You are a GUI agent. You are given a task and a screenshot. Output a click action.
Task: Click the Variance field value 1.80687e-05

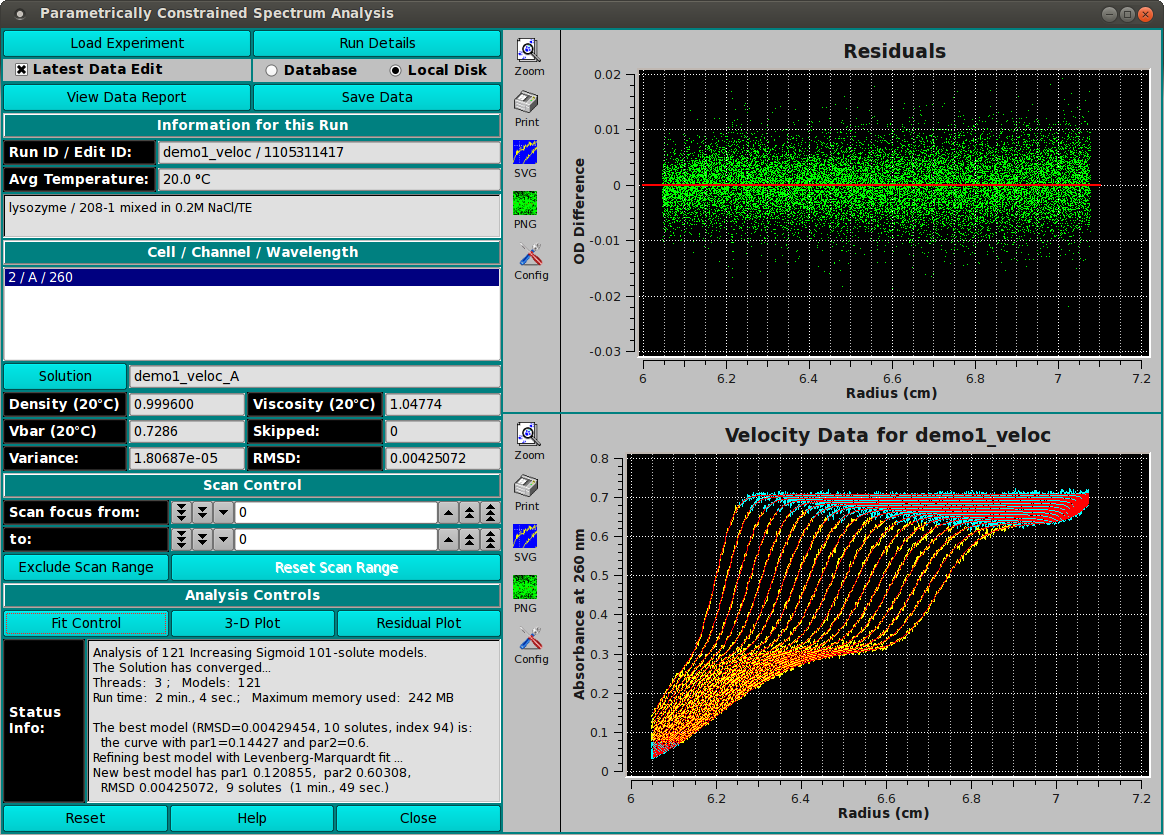(x=187, y=458)
